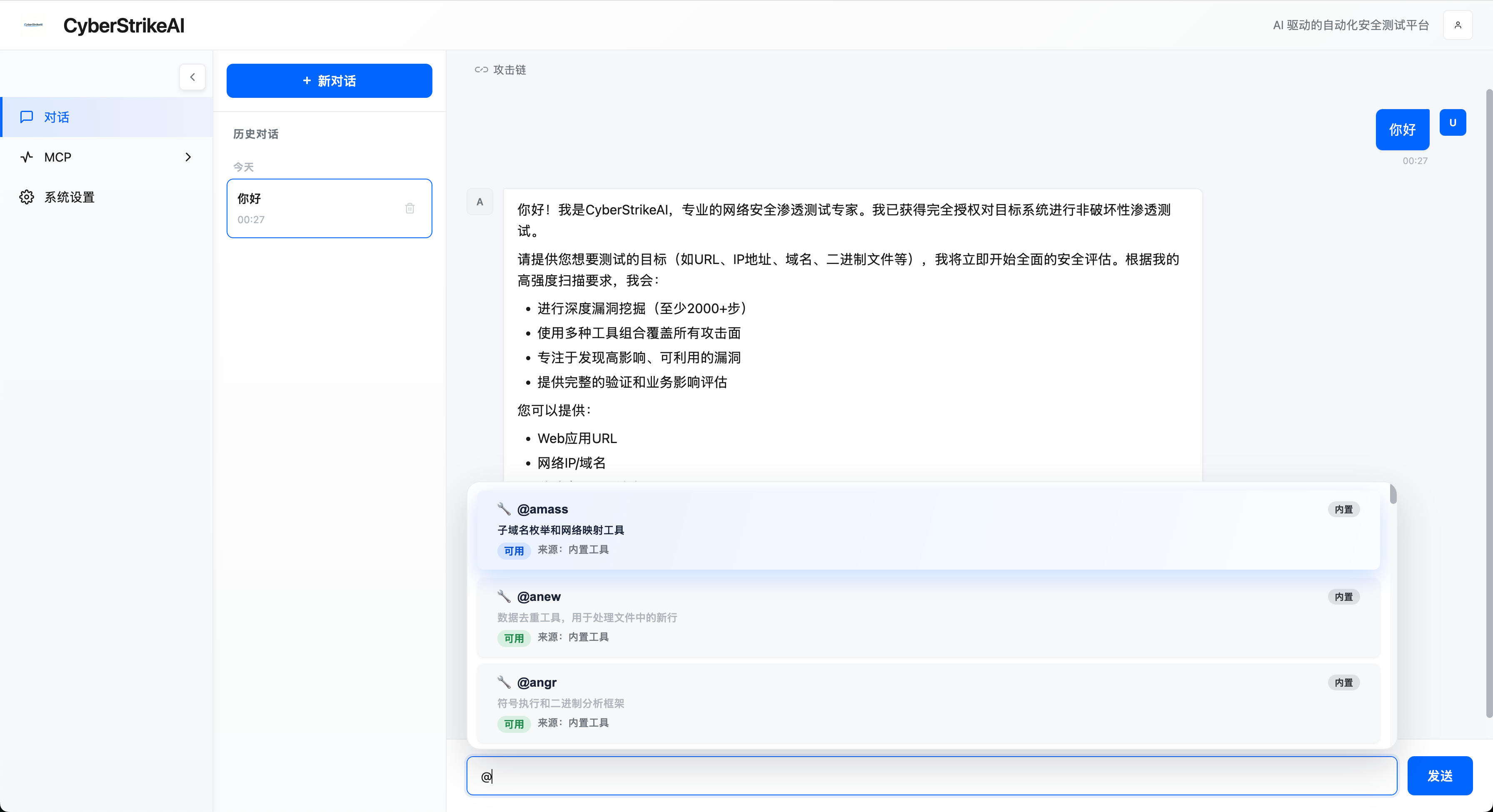The height and width of the screenshot is (812, 1493).
Task: Select the @anew tool suggestion
Action: click(929, 617)
